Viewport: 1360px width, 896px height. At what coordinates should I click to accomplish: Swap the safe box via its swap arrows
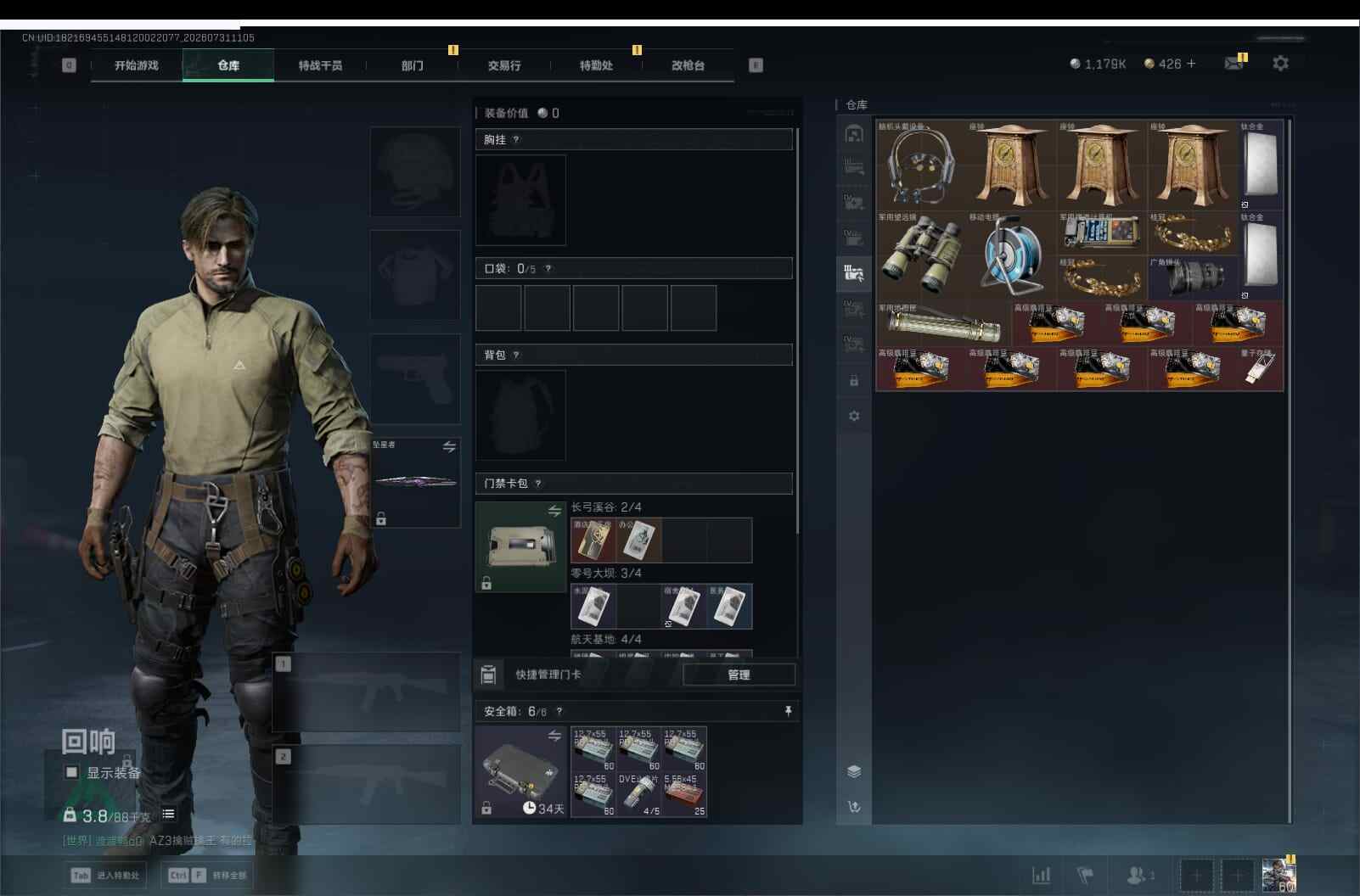[x=554, y=736]
